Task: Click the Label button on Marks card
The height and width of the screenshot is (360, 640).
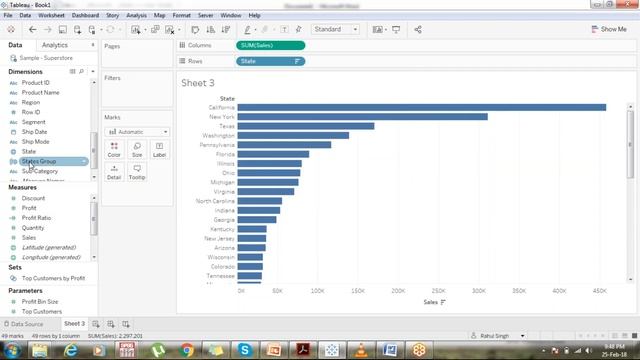Action: point(159,150)
